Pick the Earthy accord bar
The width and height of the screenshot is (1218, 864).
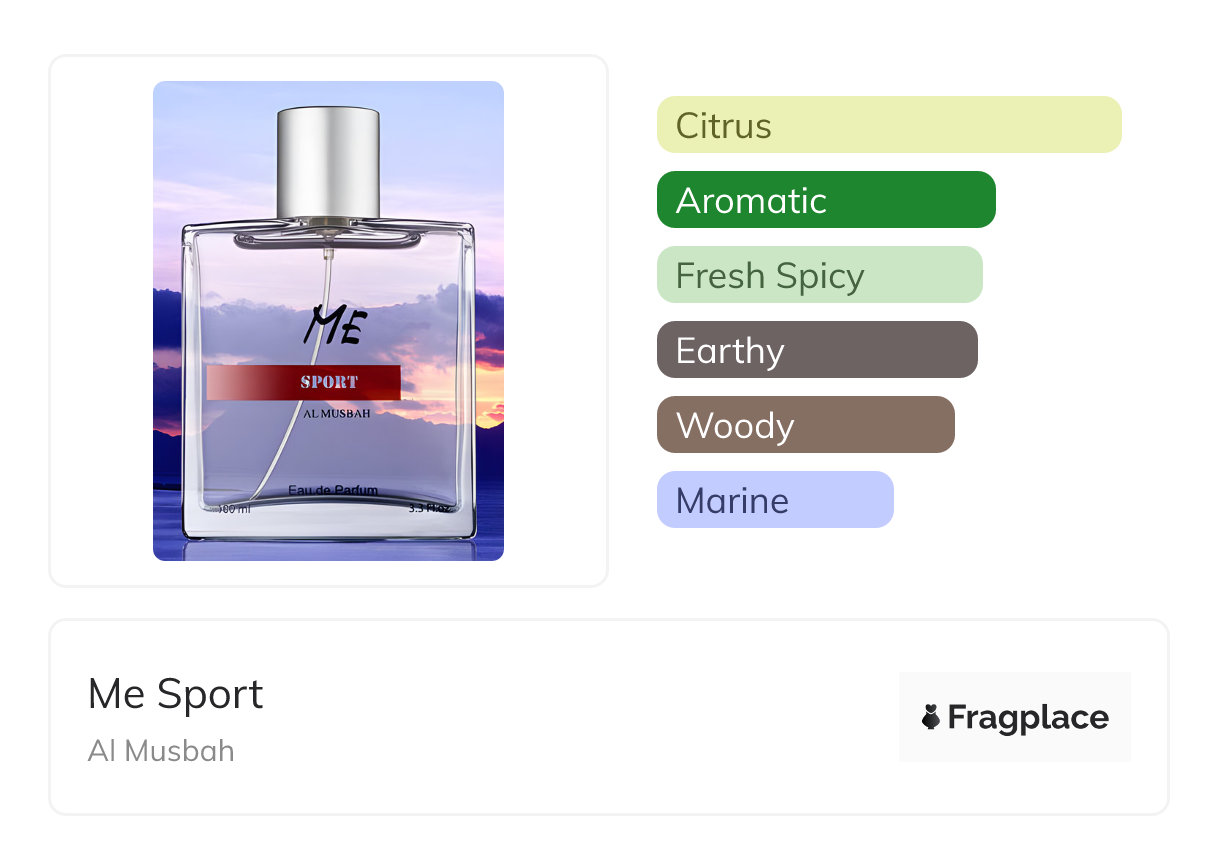(x=817, y=350)
